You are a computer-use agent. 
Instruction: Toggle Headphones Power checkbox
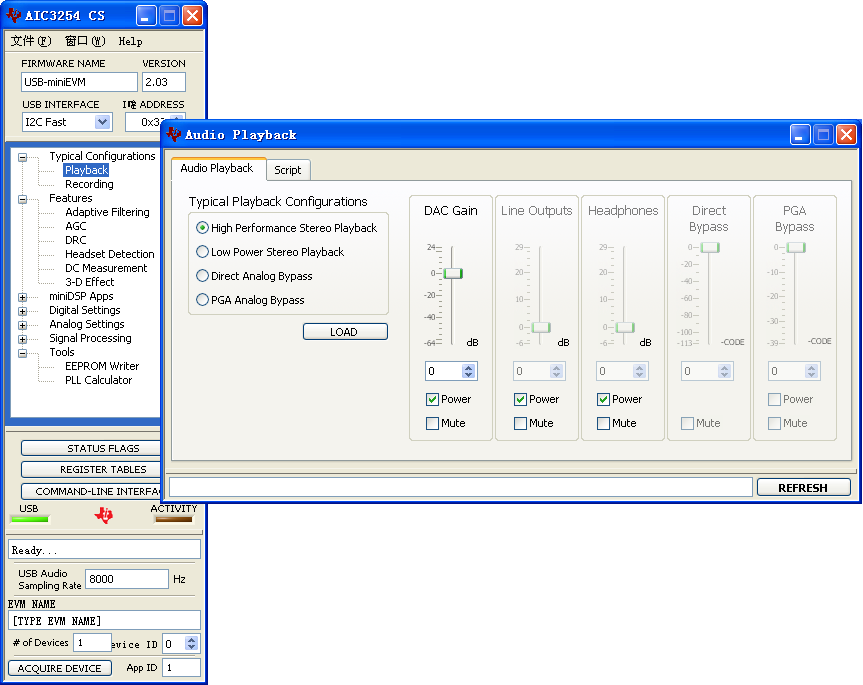(603, 399)
